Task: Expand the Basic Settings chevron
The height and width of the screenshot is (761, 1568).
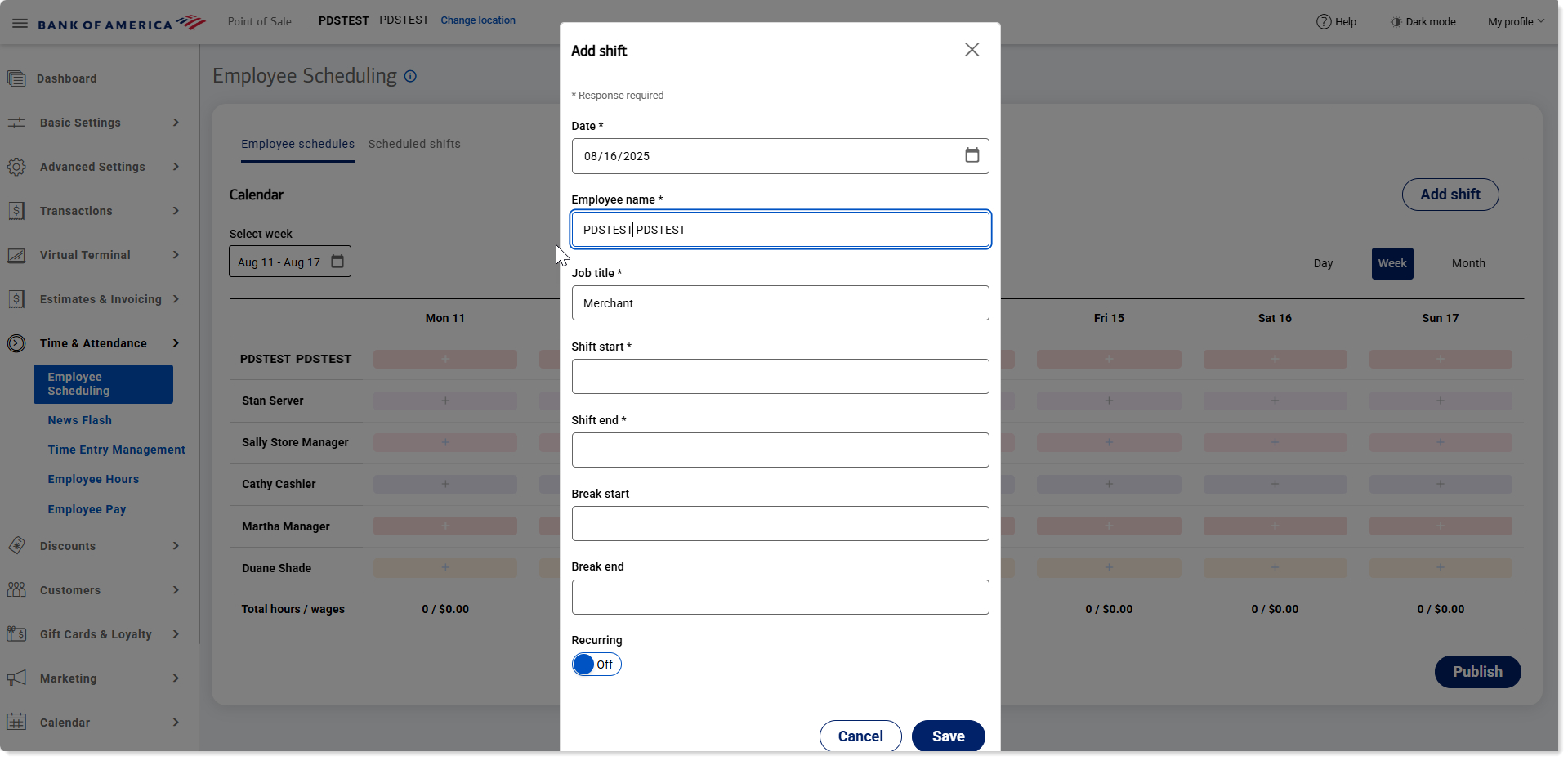Action: click(x=176, y=123)
